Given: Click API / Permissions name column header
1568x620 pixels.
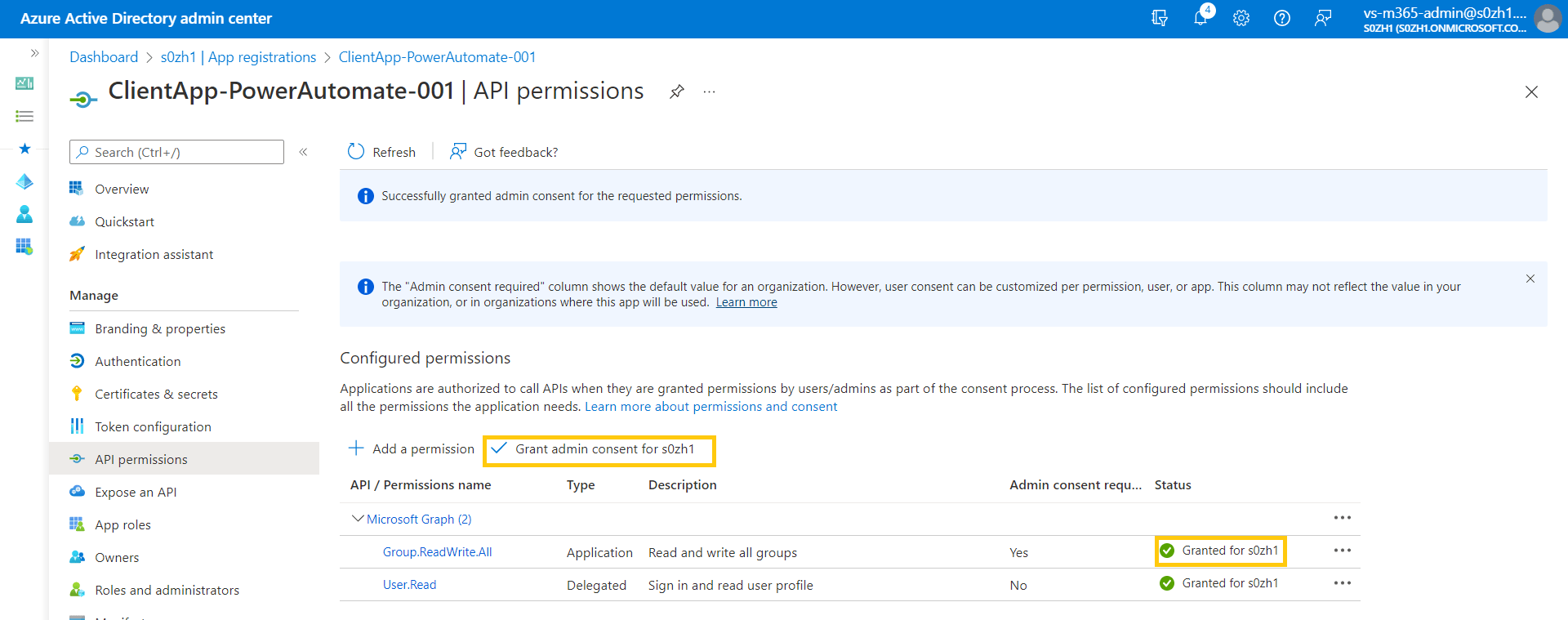Looking at the screenshot, I should pyautogui.click(x=421, y=484).
